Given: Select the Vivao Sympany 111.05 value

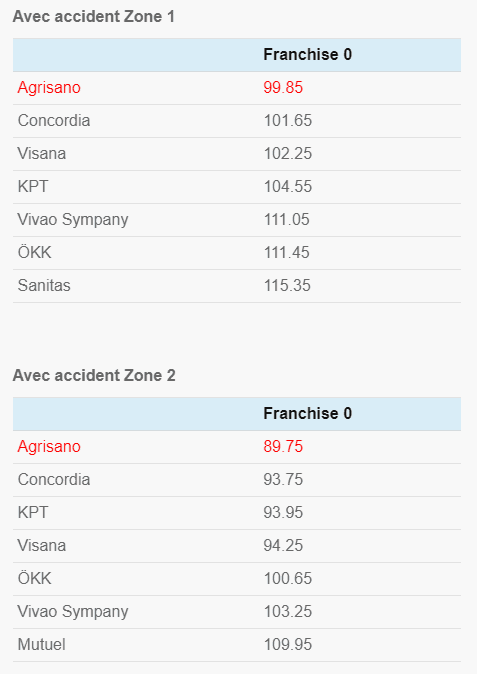Looking at the screenshot, I should click(x=286, y=220).
